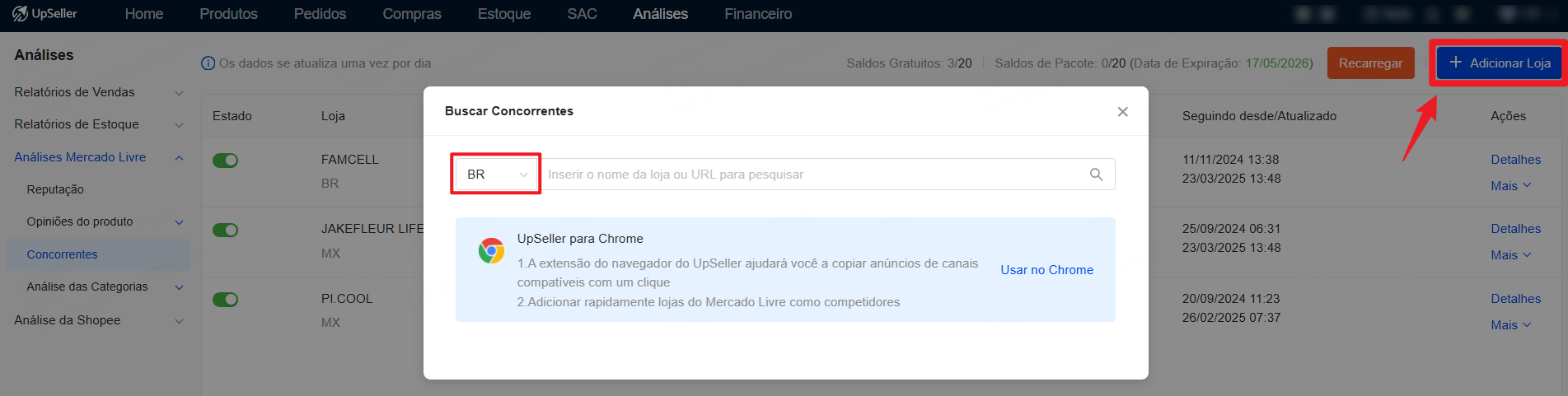The width and height of the screenshot is (1568, 396).
Task: Expand Análise da Shopee section
Action: coord(98,320)
